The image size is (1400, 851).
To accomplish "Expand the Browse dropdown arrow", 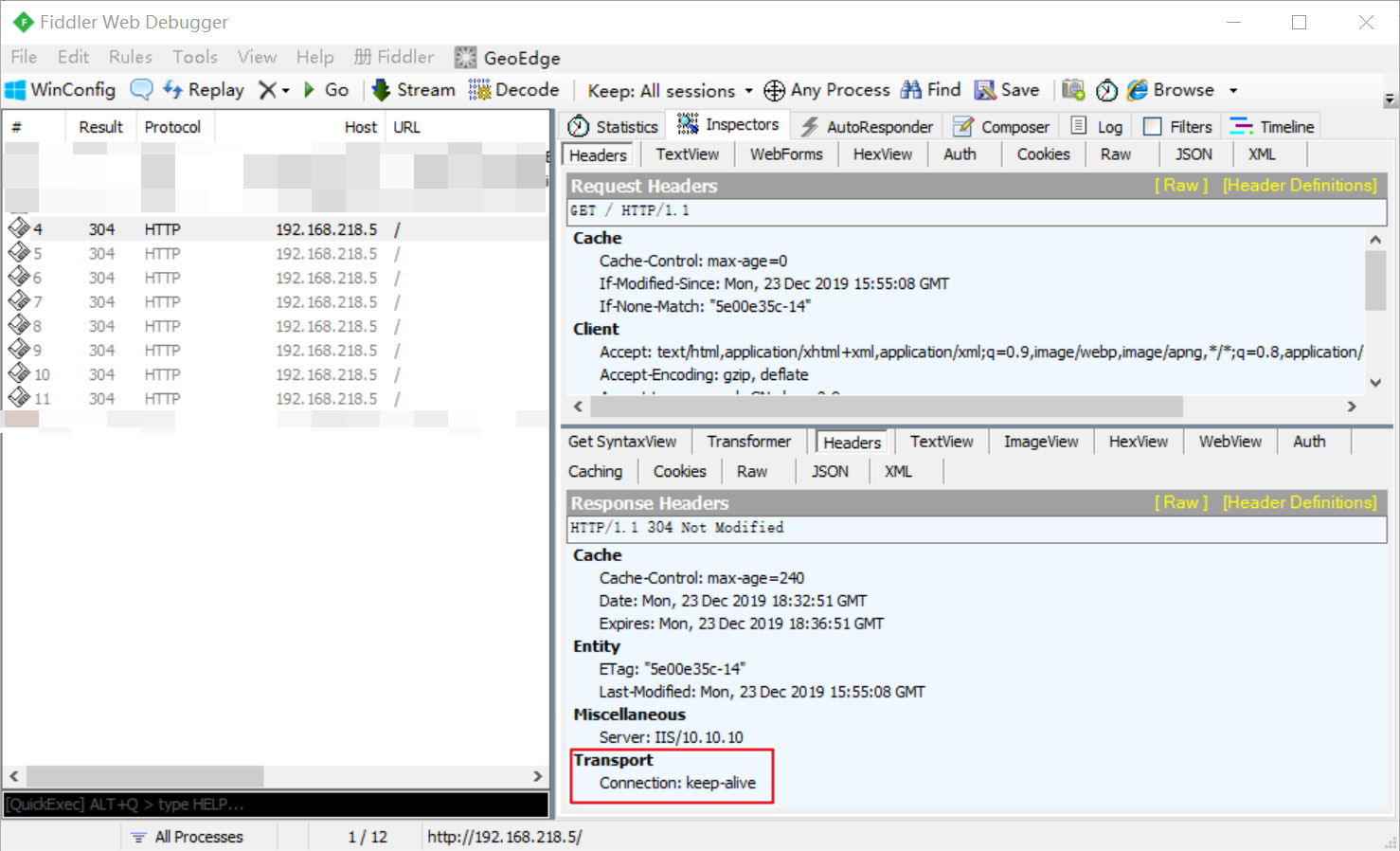I will coord(1233,91).
